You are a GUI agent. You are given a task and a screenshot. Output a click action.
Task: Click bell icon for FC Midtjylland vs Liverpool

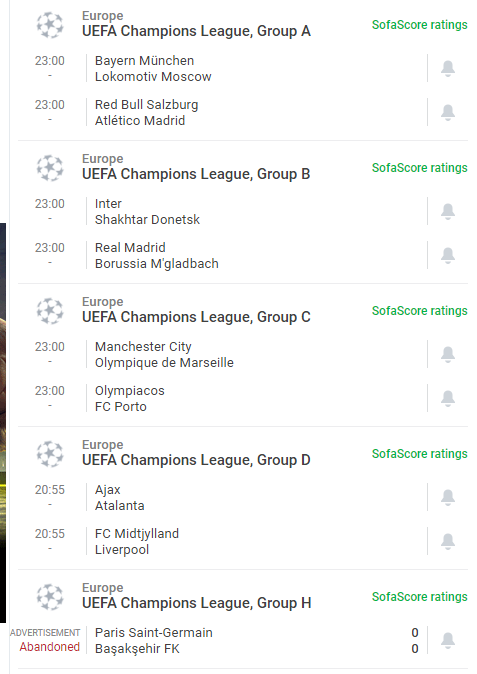(448, 541)
